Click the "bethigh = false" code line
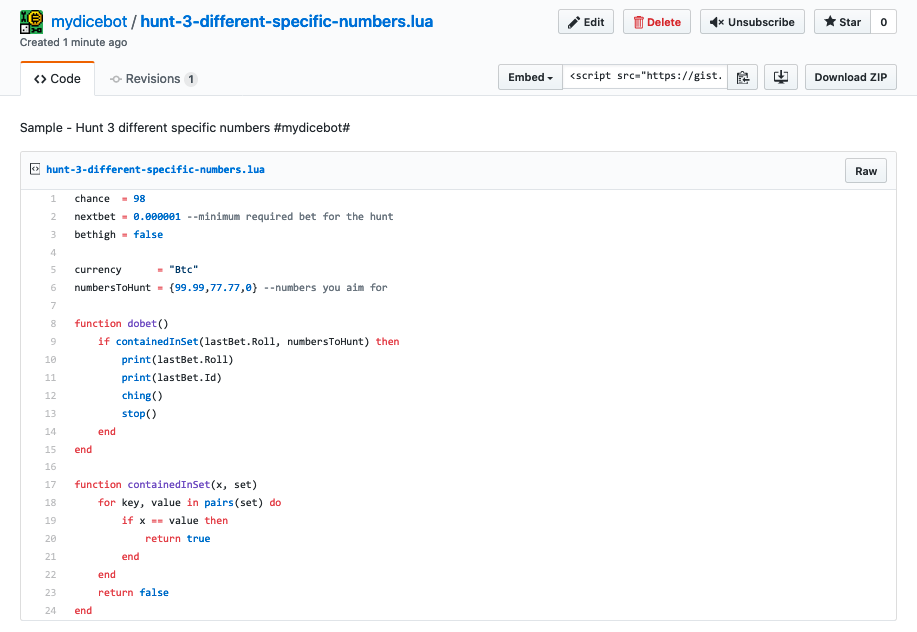This screenshot has width=917, height=632. (119, 234)
